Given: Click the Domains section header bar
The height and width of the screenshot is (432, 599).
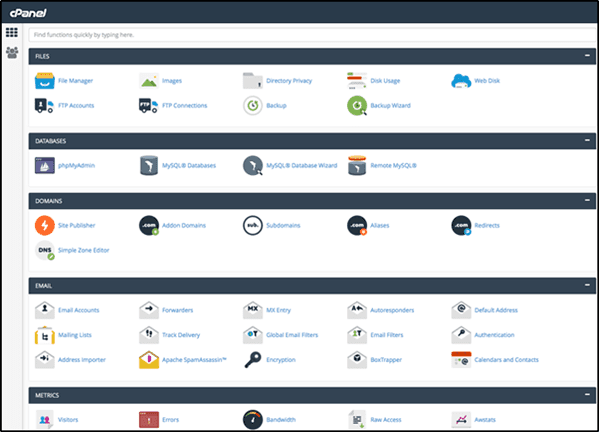Looking at the screenshot, I should [x=312, y=201].
